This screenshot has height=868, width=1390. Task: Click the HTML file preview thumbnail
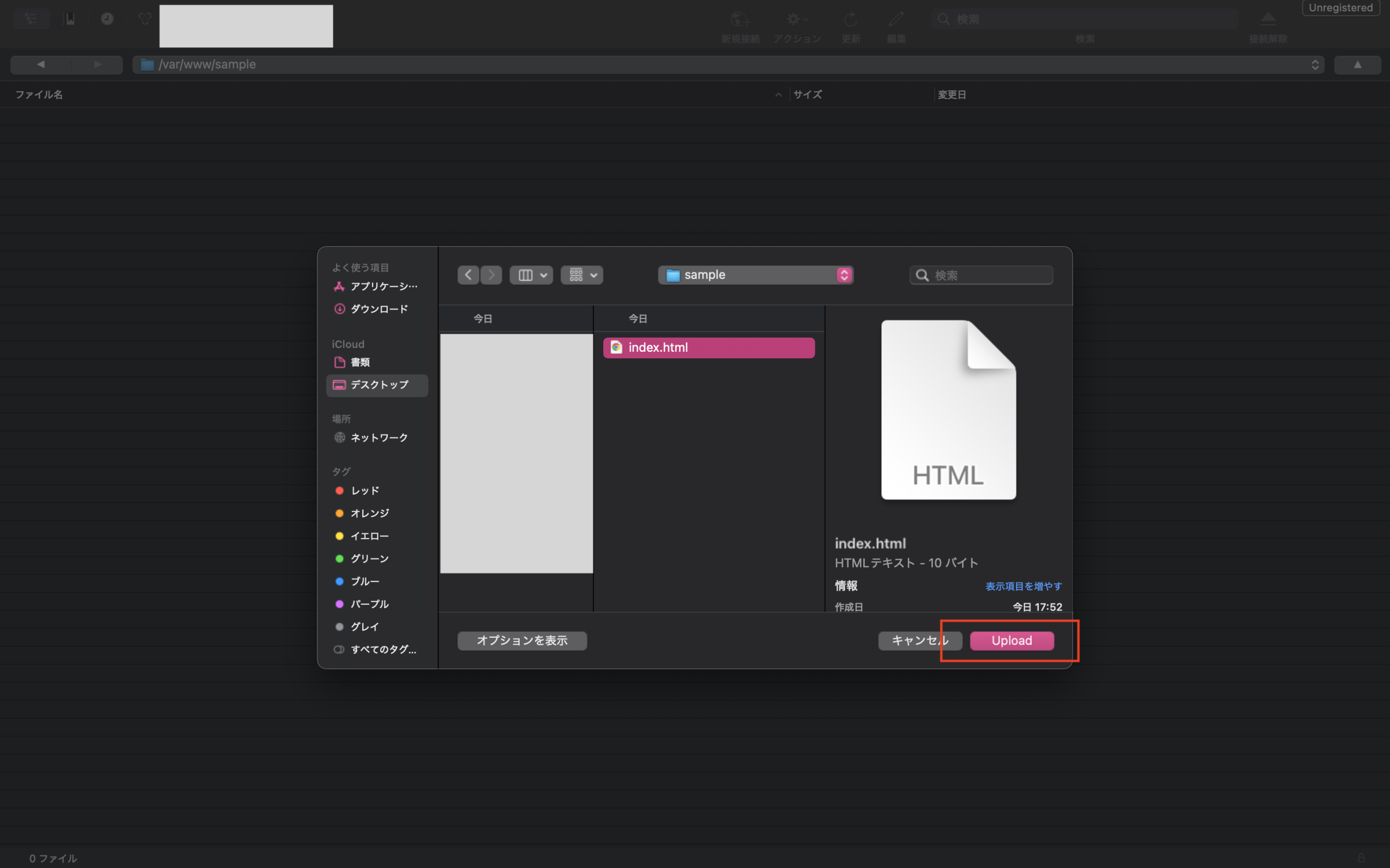point(949,409)
